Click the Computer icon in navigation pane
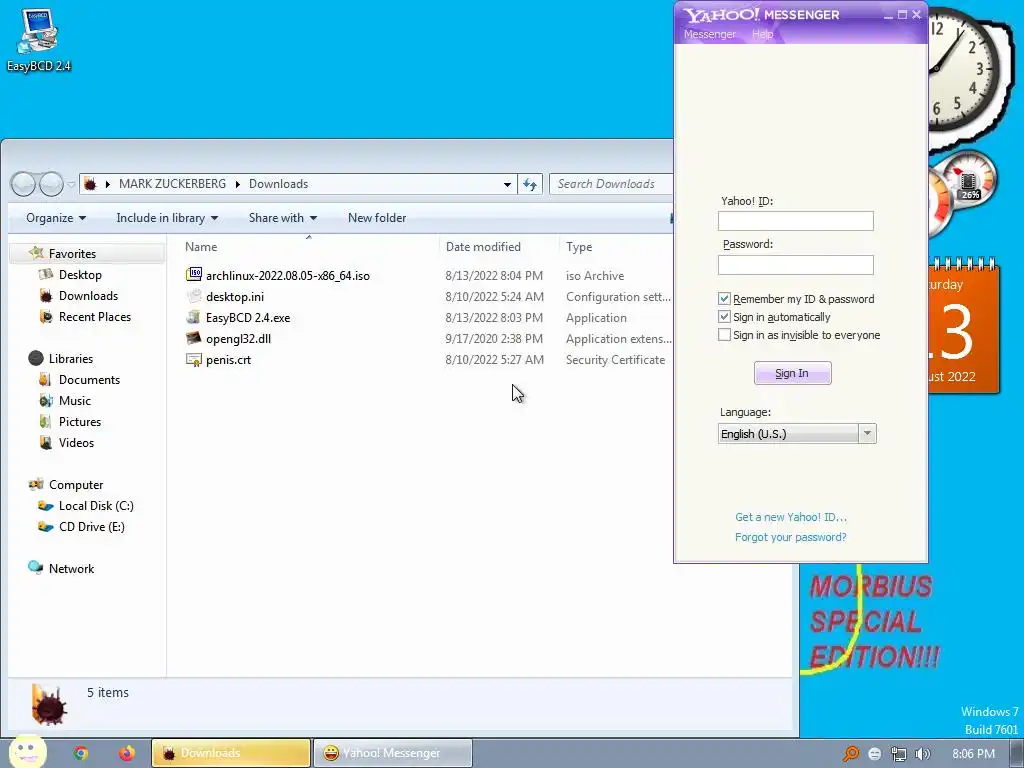 [x=36, y=484]
